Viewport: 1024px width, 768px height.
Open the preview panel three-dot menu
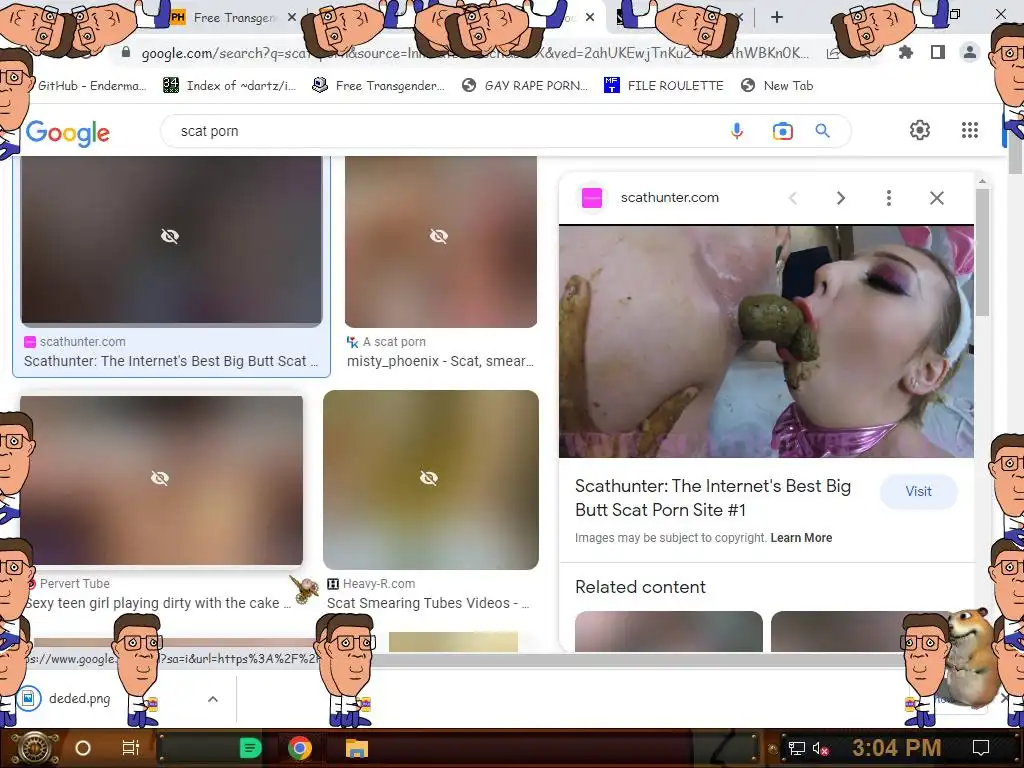[889, 198]
